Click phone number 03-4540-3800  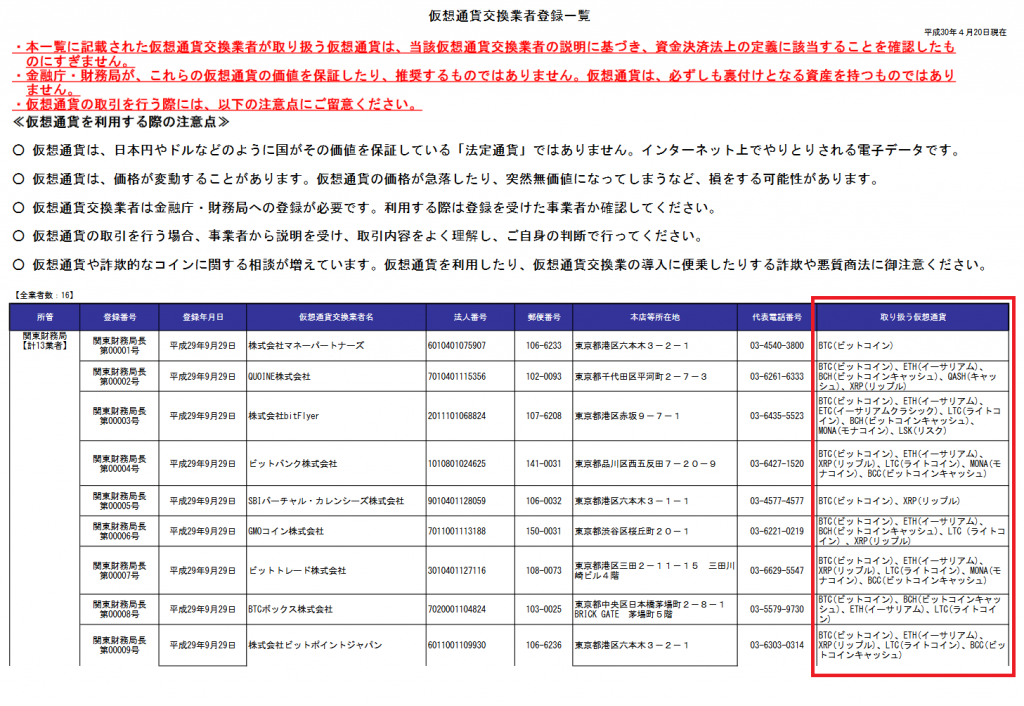pos(776,345)
